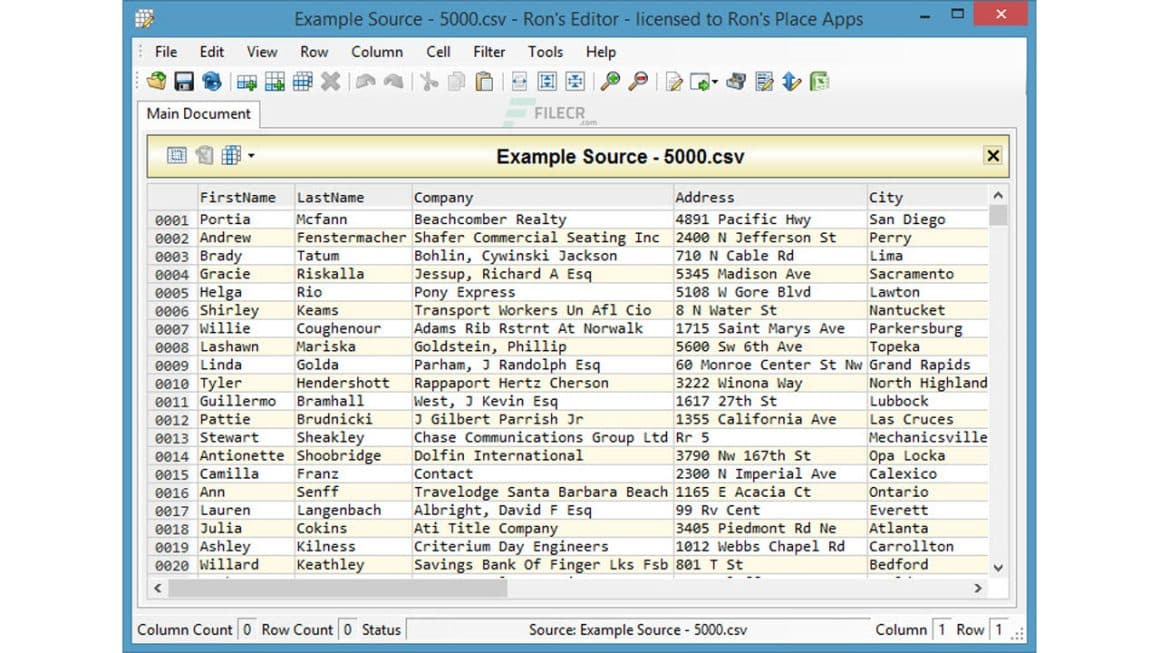Image resolution: width=1160 pixels, height=653 pixels.
Task: Click the horizontal scrollbar left arrow
Action: (158, 588)
